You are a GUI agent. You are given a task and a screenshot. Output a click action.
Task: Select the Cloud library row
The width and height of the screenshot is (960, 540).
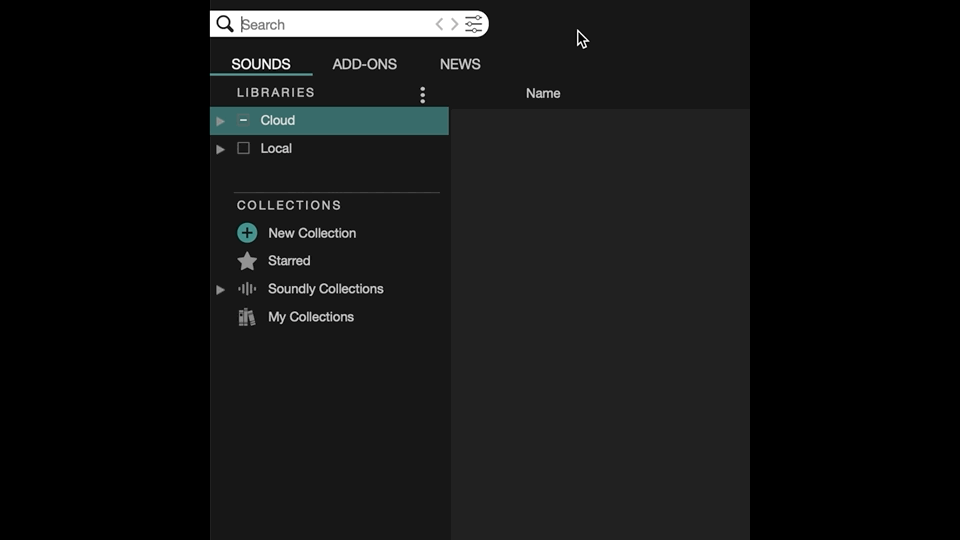[329, 121]
